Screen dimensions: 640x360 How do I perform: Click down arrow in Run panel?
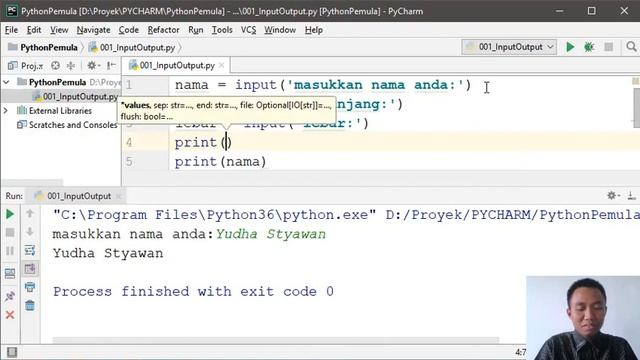tap(30, 232)
